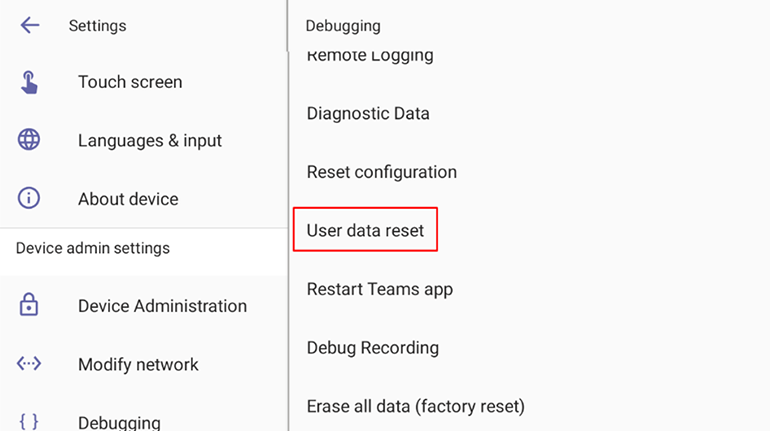Open Touch screen settings
The image size is (770, 431).
pyautogui.click(x=130, y=82)
